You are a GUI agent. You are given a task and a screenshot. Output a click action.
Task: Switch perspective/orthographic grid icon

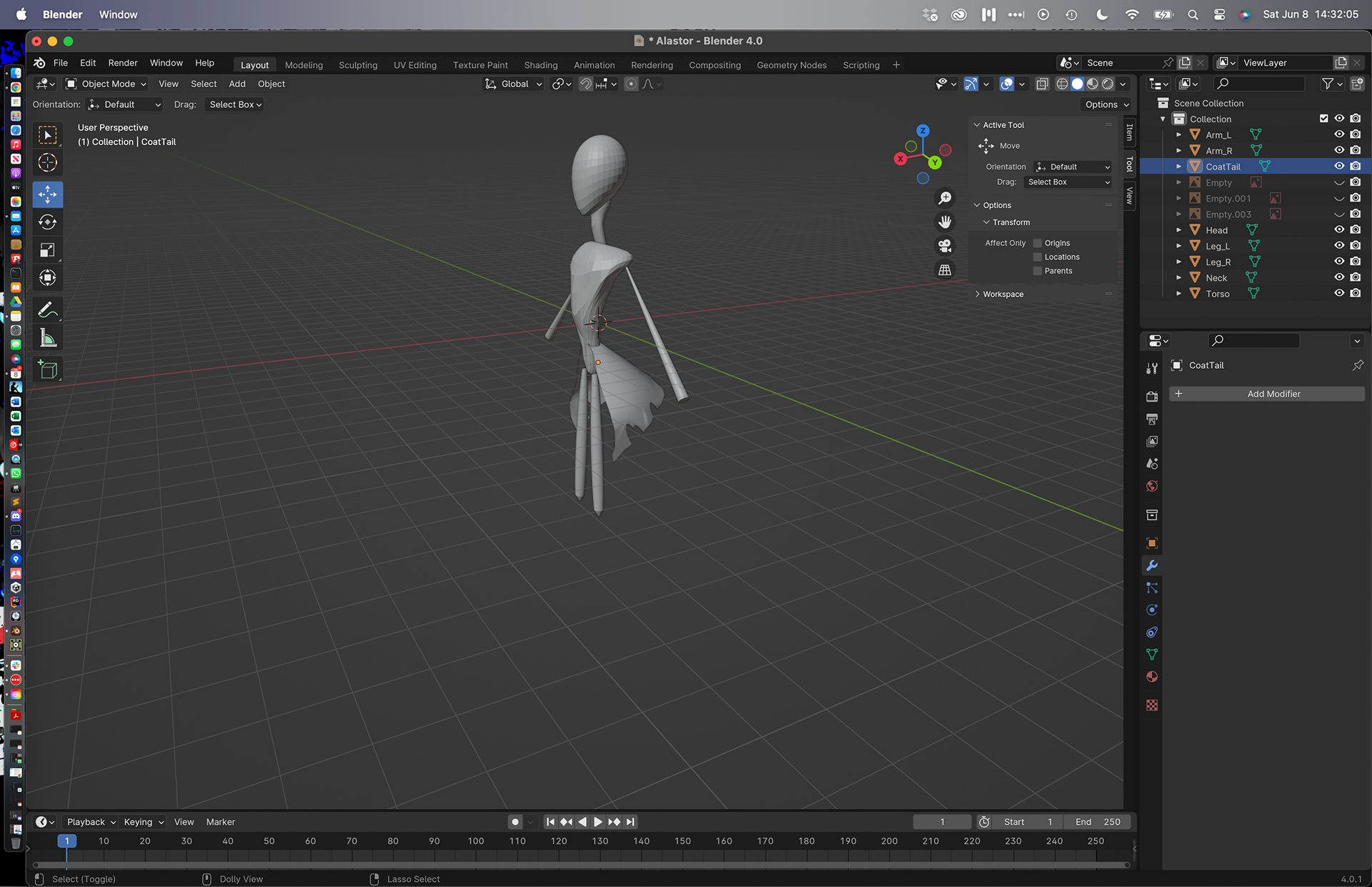tap(945, 270)
